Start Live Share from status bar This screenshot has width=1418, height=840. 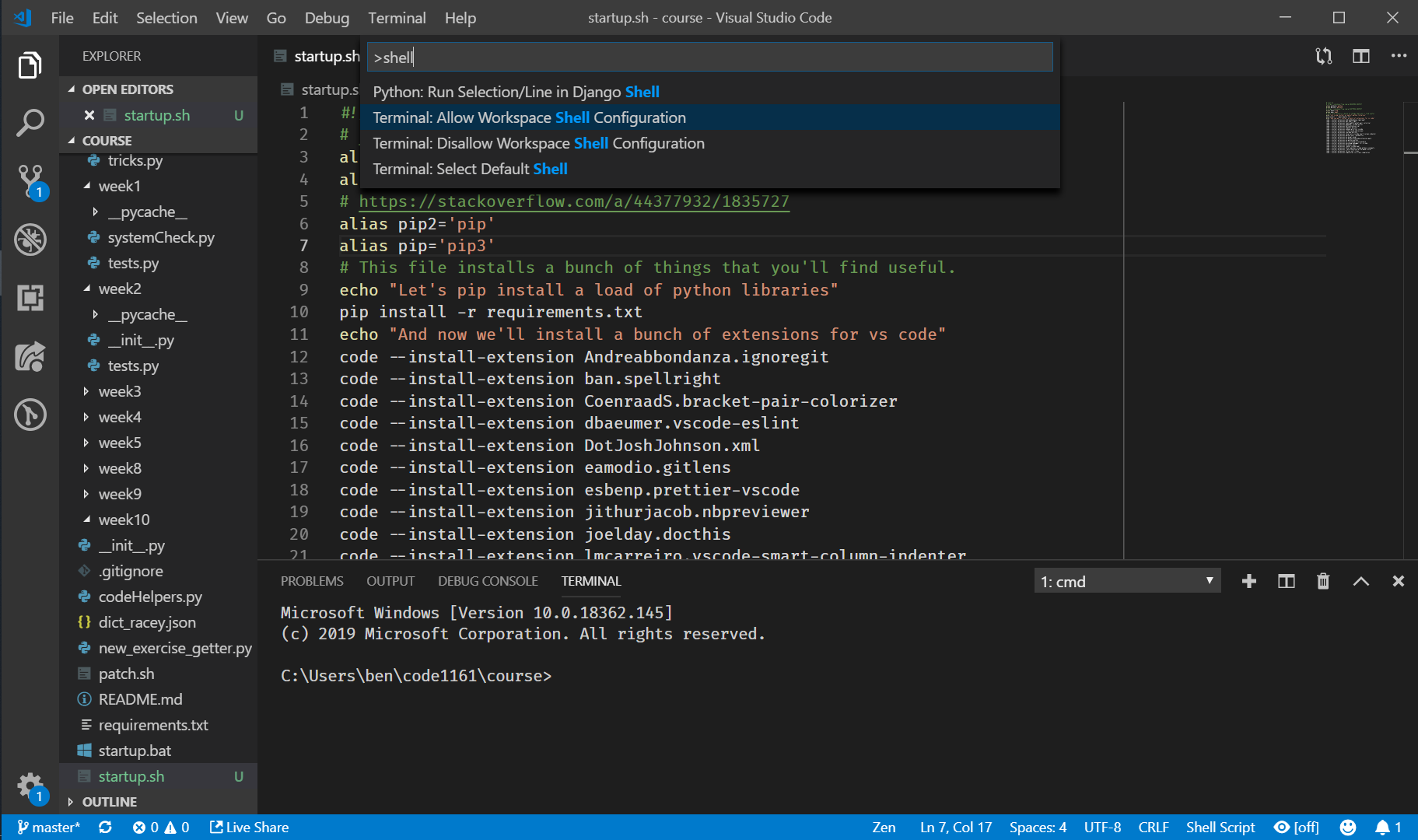click(x=249, y=827)
